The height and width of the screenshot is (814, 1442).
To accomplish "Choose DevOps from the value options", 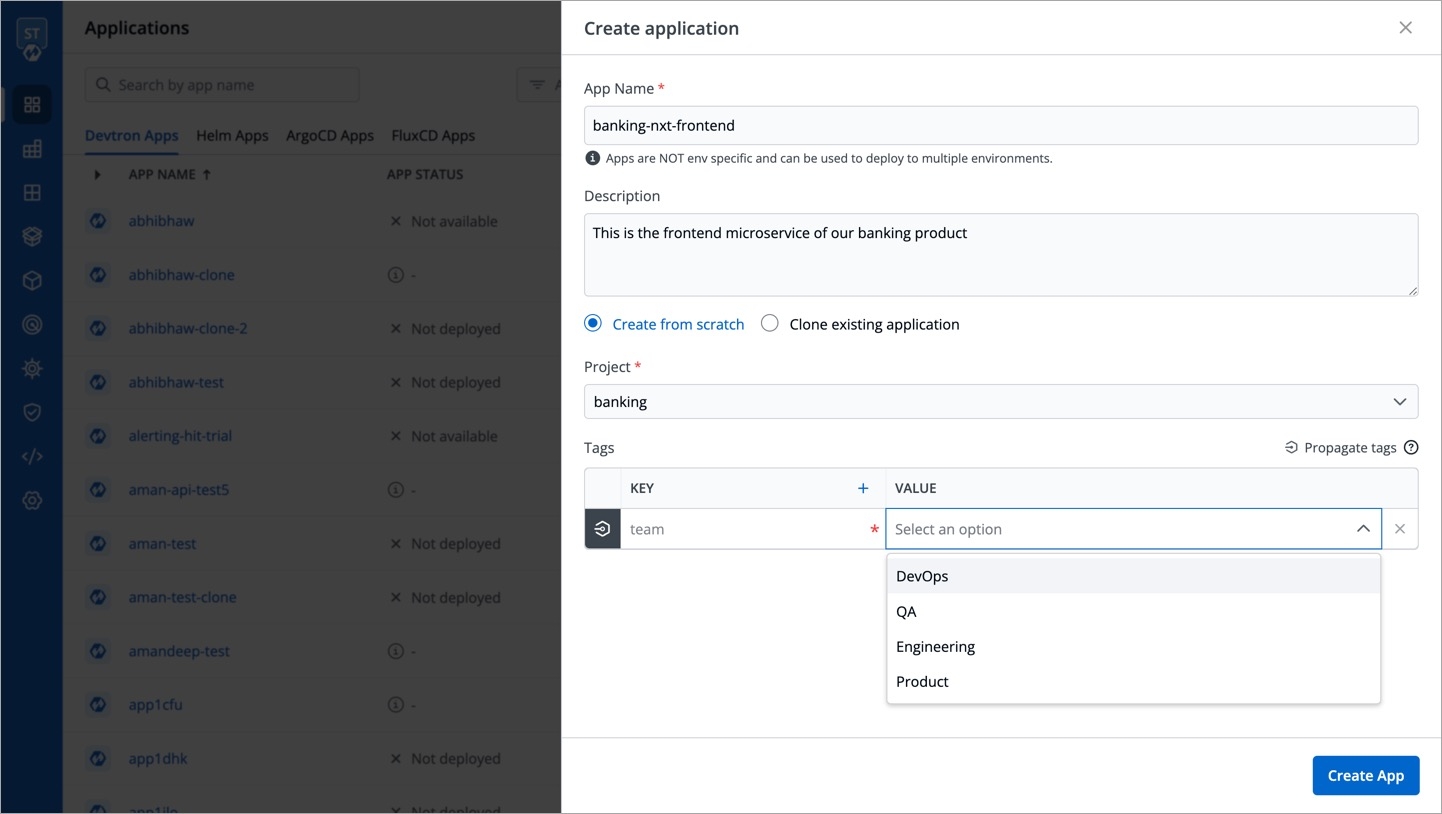I will [x=922, y=576].
